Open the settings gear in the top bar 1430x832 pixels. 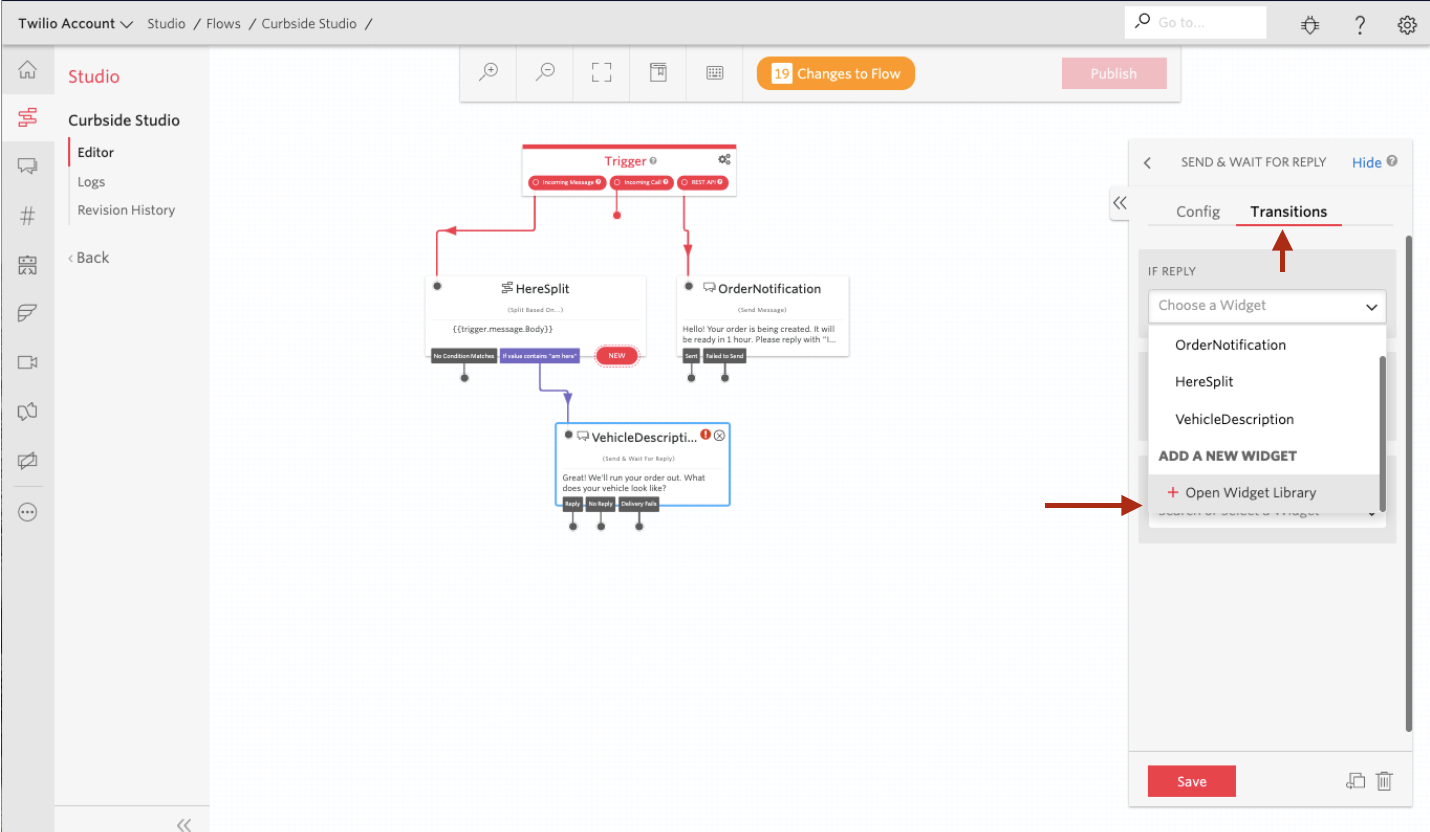coord(1407,24)
